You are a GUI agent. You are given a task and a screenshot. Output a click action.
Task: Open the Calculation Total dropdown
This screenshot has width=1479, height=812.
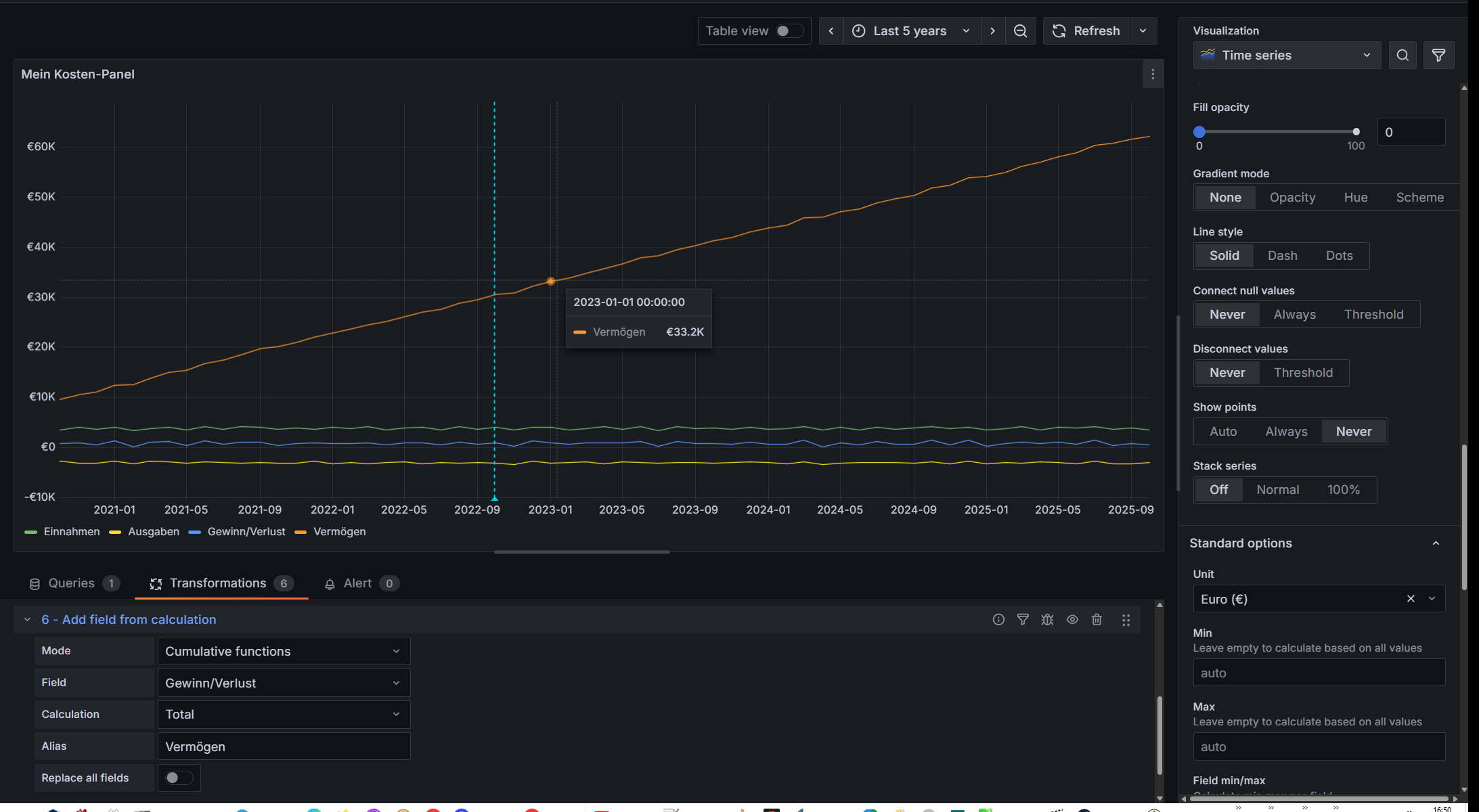(x=283, y=715)
